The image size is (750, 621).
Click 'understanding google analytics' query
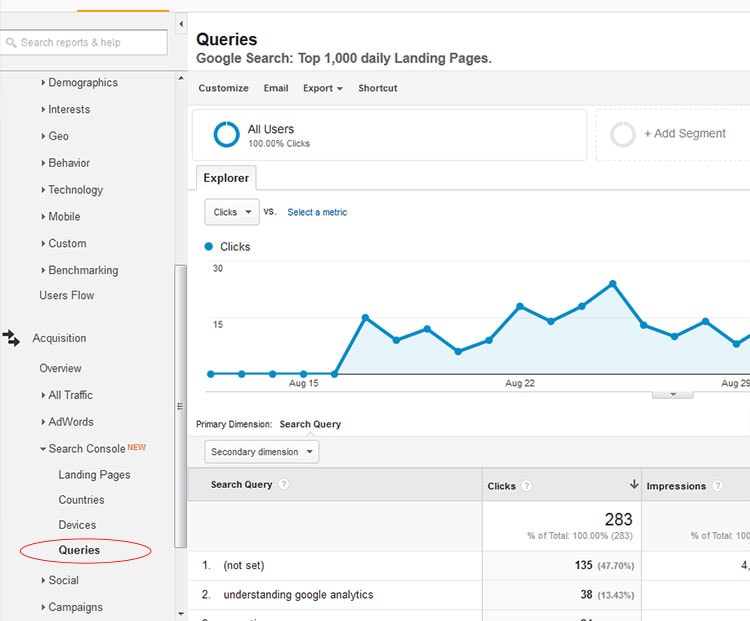point(298,595)
